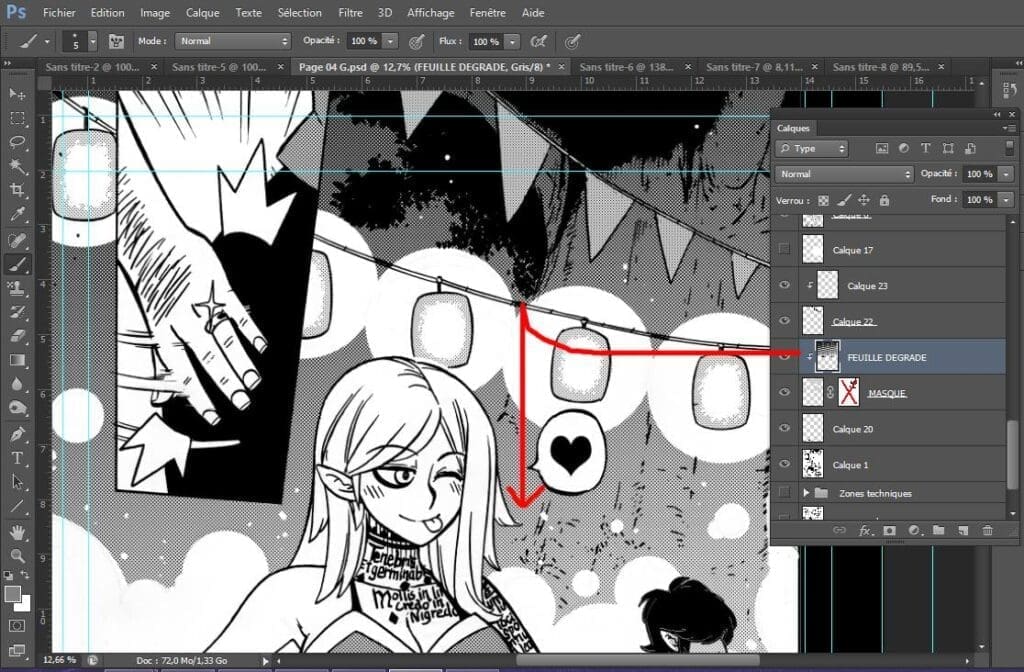Select the Zoom tool
This screenshot has height=672, width=1024.
pos(17,556)
